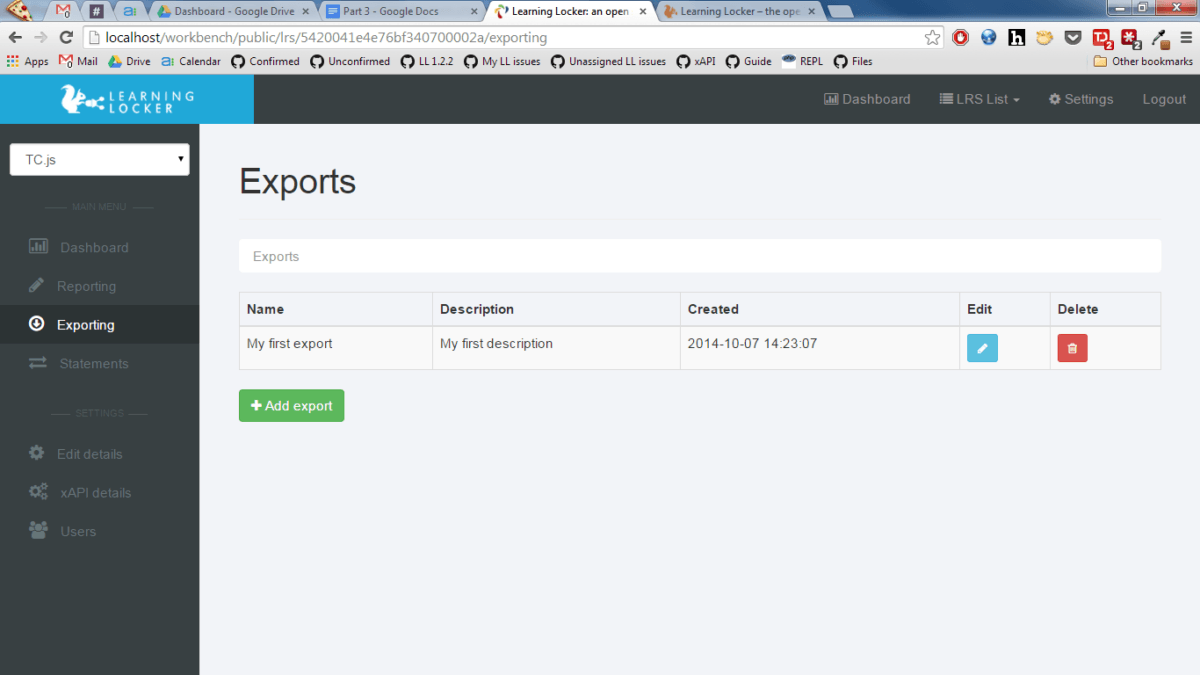The width and height of the screenshot is (1200, 675).
Task: Open the 'My LL issues' bookmark
Action: (x=502, y=61)
